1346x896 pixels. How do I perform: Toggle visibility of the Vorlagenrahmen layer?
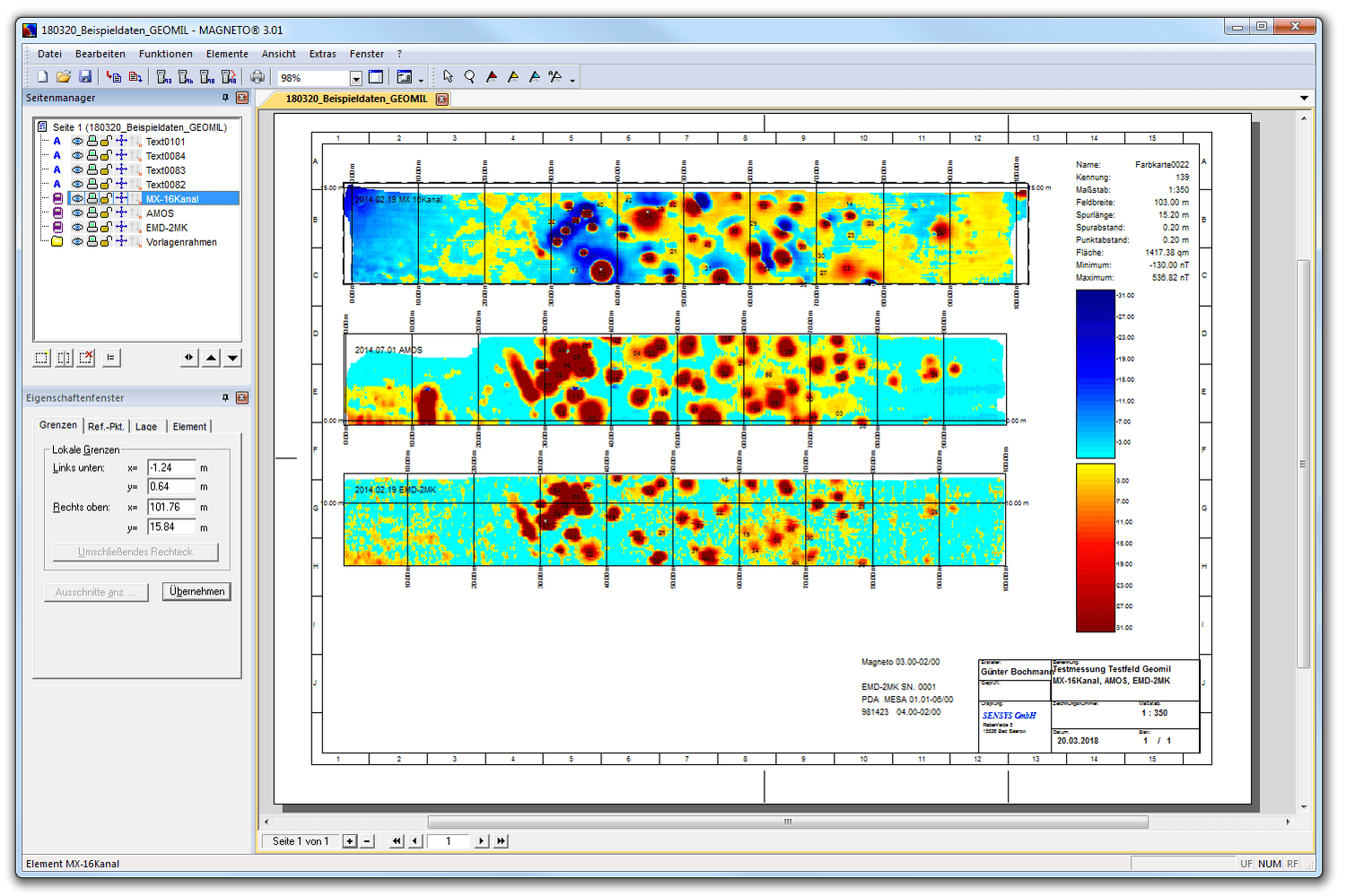tap(77, 241)
